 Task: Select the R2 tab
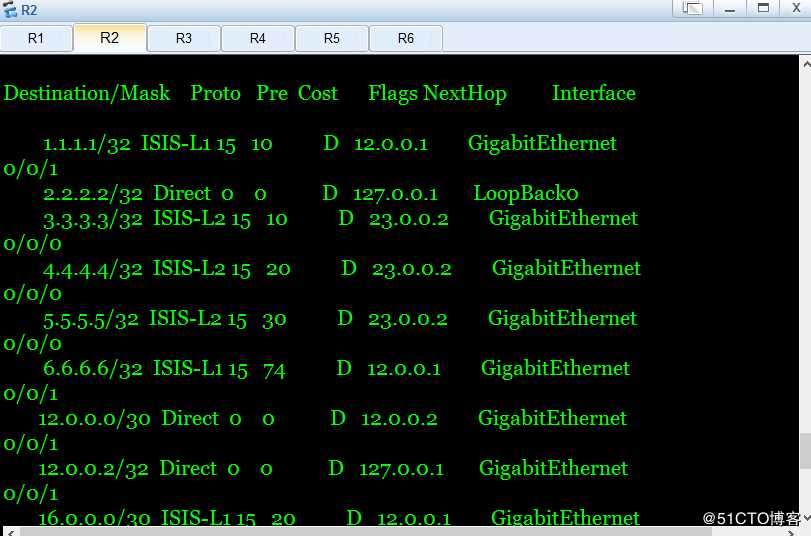(110, 38)
